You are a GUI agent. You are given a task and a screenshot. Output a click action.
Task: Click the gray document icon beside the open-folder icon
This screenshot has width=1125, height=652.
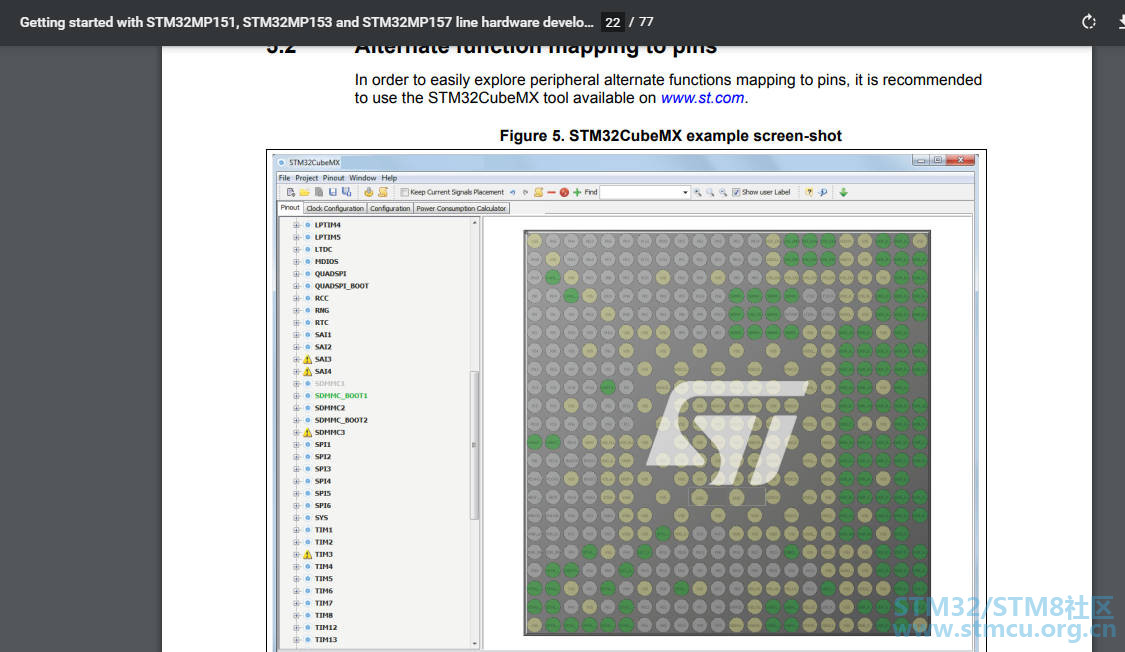click(x=319, y=192)
